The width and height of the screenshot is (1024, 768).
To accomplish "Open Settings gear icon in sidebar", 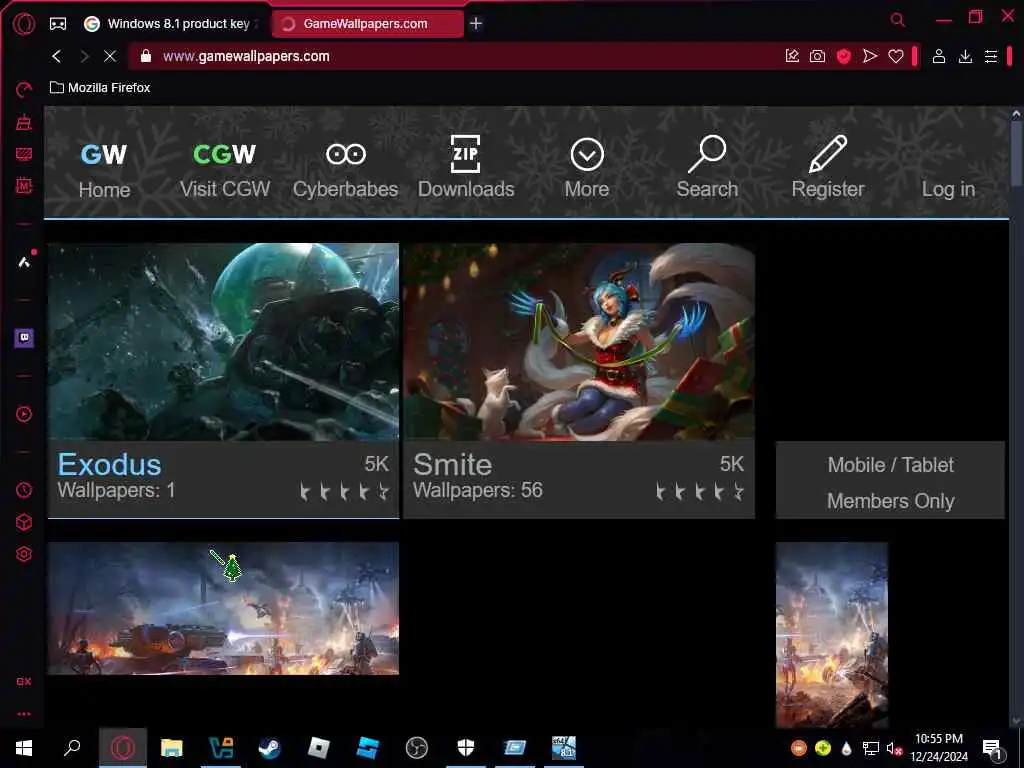I will (x=24, y=554).
